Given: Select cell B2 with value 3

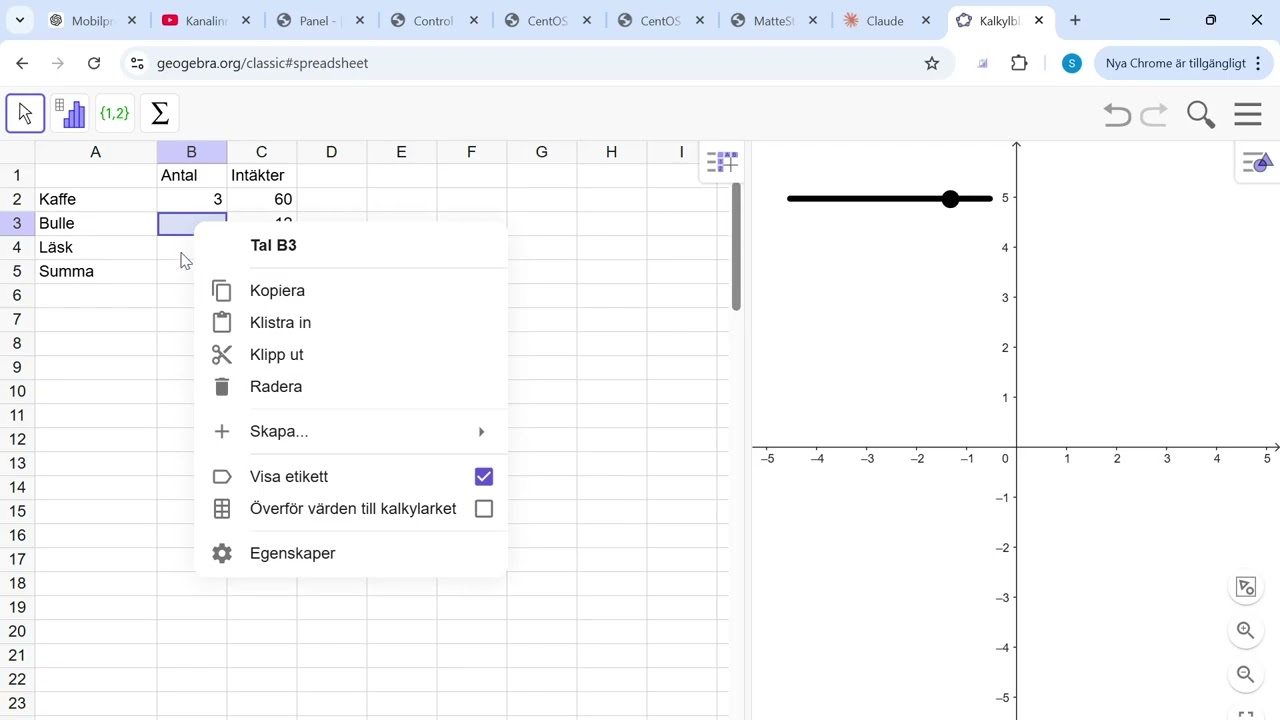Looking at the screenshot, I should tap(192, 199).
